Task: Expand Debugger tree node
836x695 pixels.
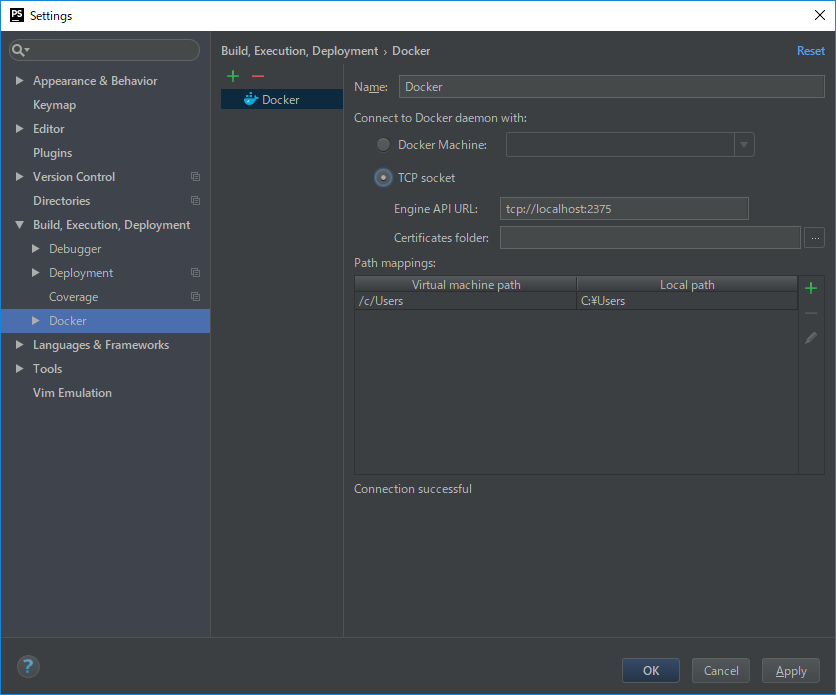Action: 36,248
